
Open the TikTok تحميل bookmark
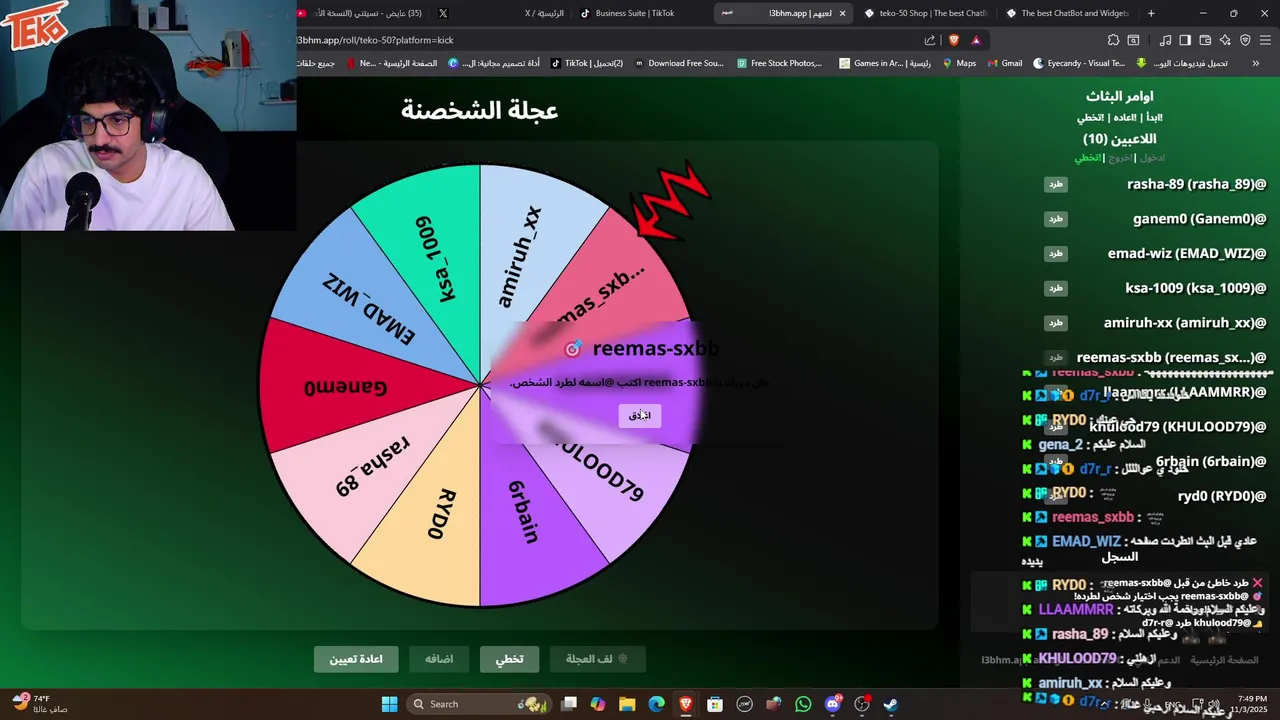tap(587, 63)
